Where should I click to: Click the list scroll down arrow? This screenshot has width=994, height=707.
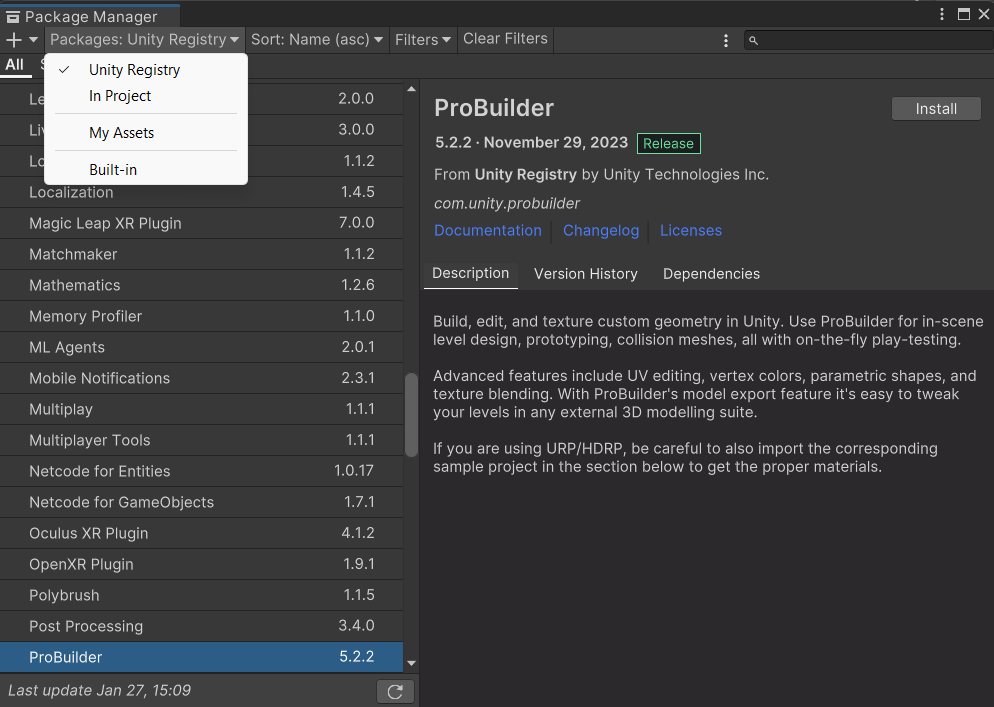[411, 663]
